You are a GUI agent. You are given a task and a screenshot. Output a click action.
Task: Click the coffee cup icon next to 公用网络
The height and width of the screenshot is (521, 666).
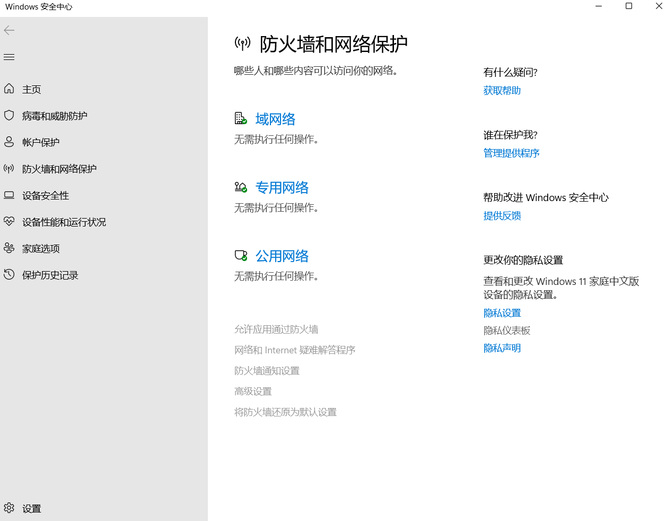[241, 255]
